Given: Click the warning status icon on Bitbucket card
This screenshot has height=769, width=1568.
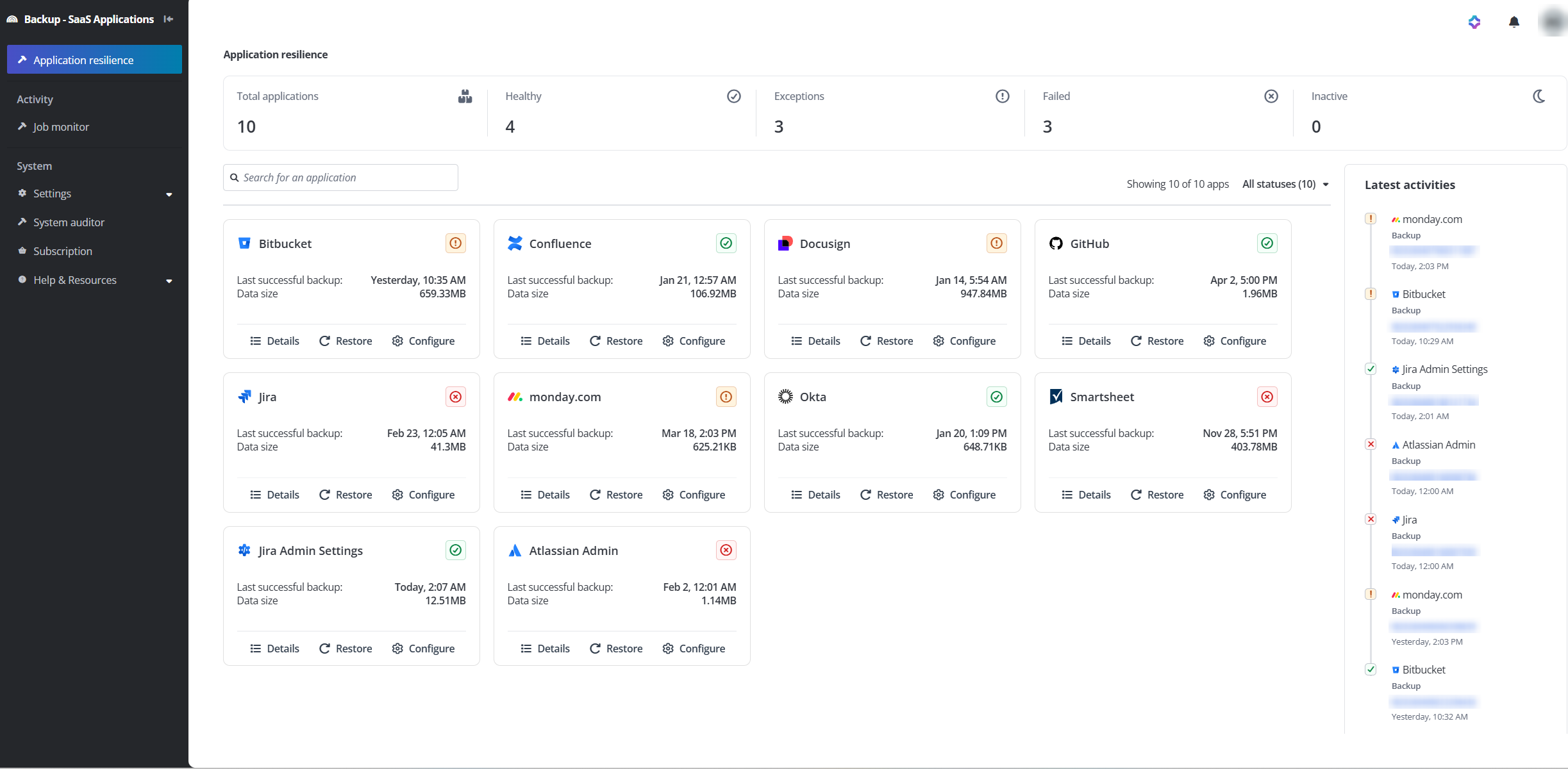Looking at the screenshot, I should pos(455,243).
